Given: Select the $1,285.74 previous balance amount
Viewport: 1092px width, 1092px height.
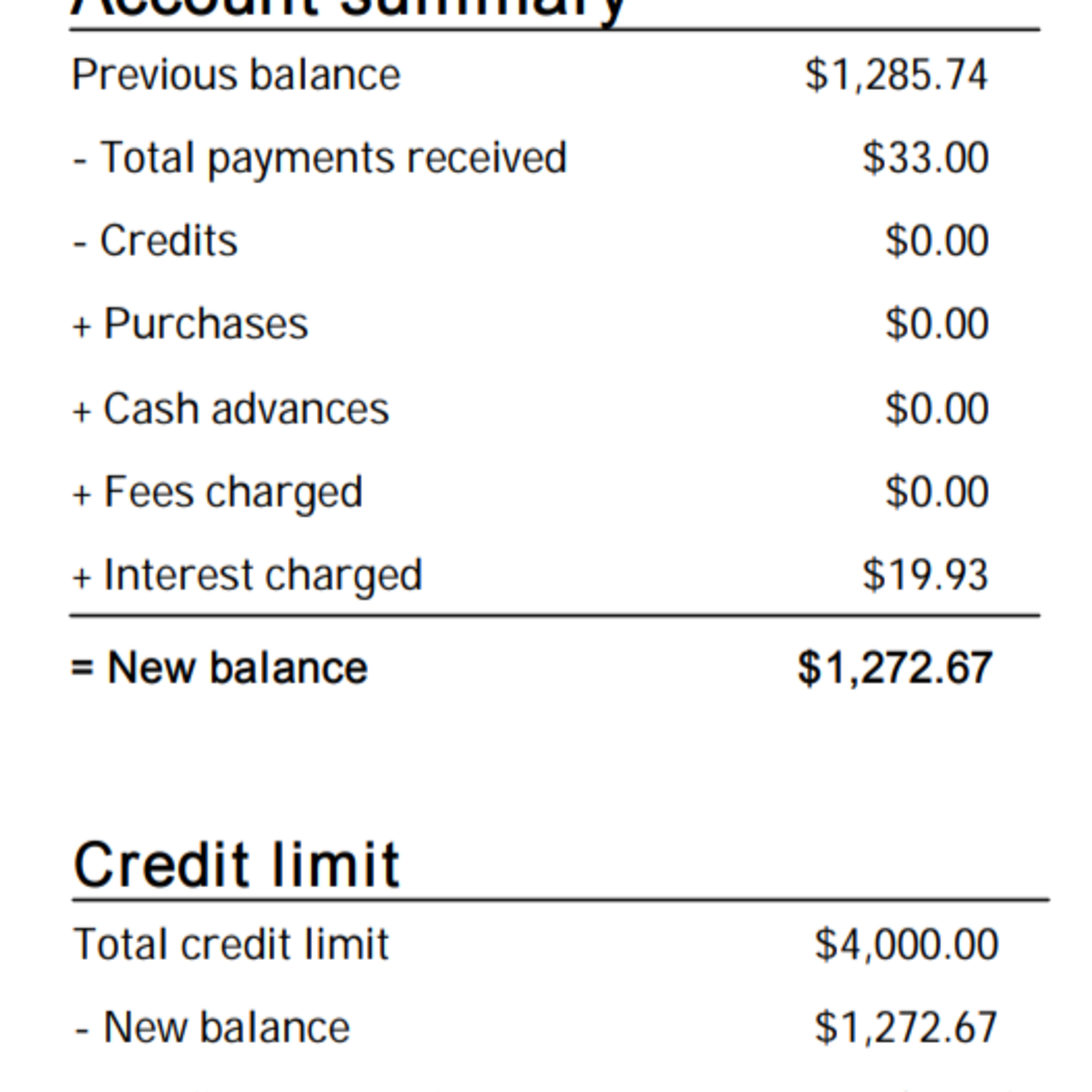Looking at the screenshot, I should coord(896,75).
